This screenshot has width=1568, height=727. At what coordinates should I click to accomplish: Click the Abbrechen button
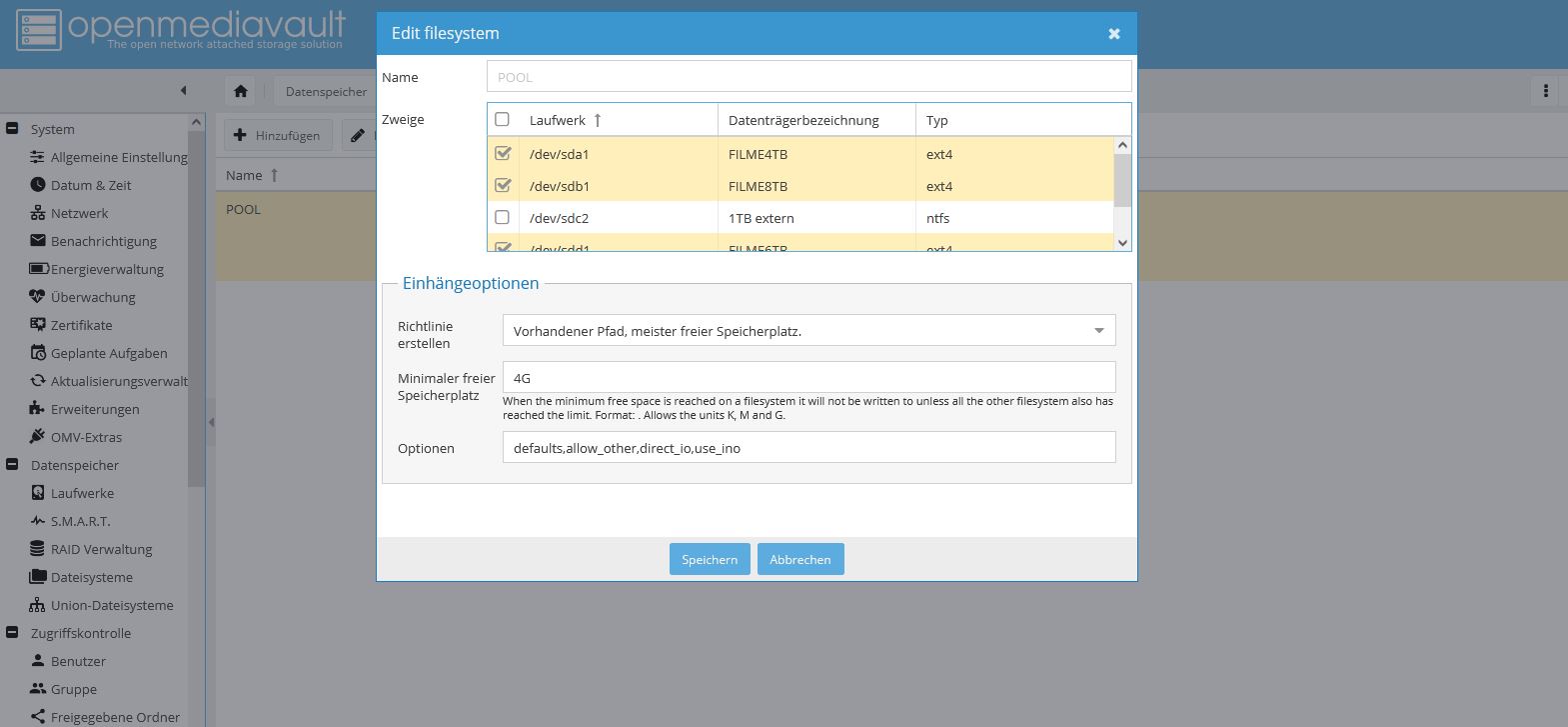[x=800, y=559]
